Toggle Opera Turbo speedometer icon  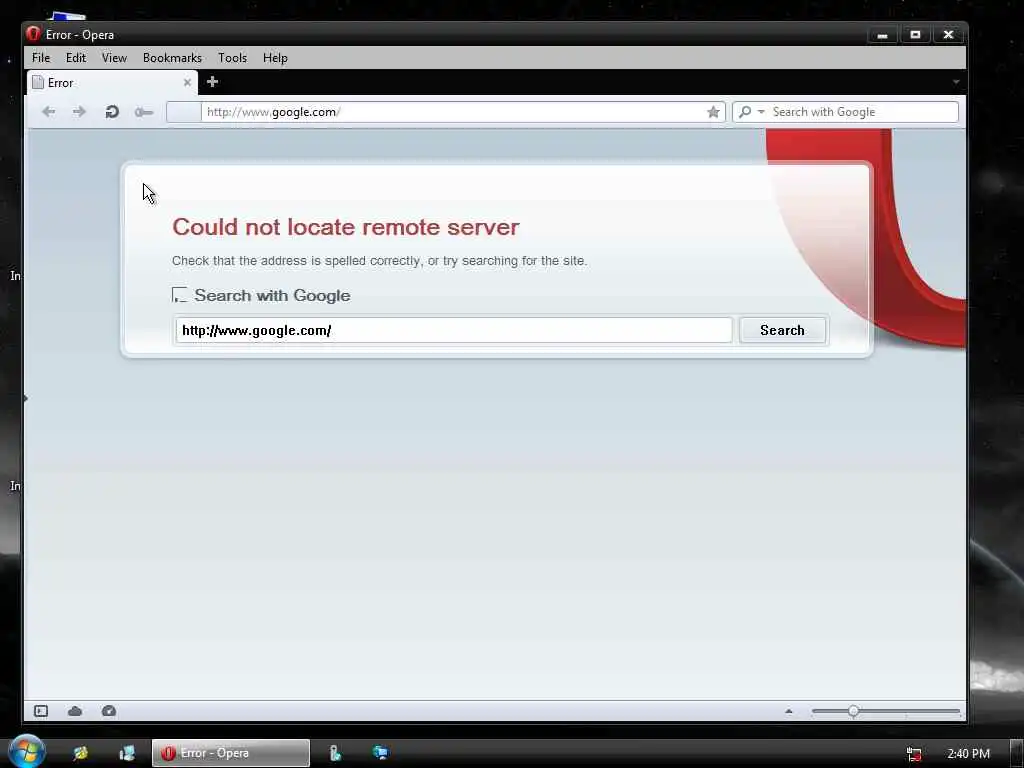coord(109,711)
